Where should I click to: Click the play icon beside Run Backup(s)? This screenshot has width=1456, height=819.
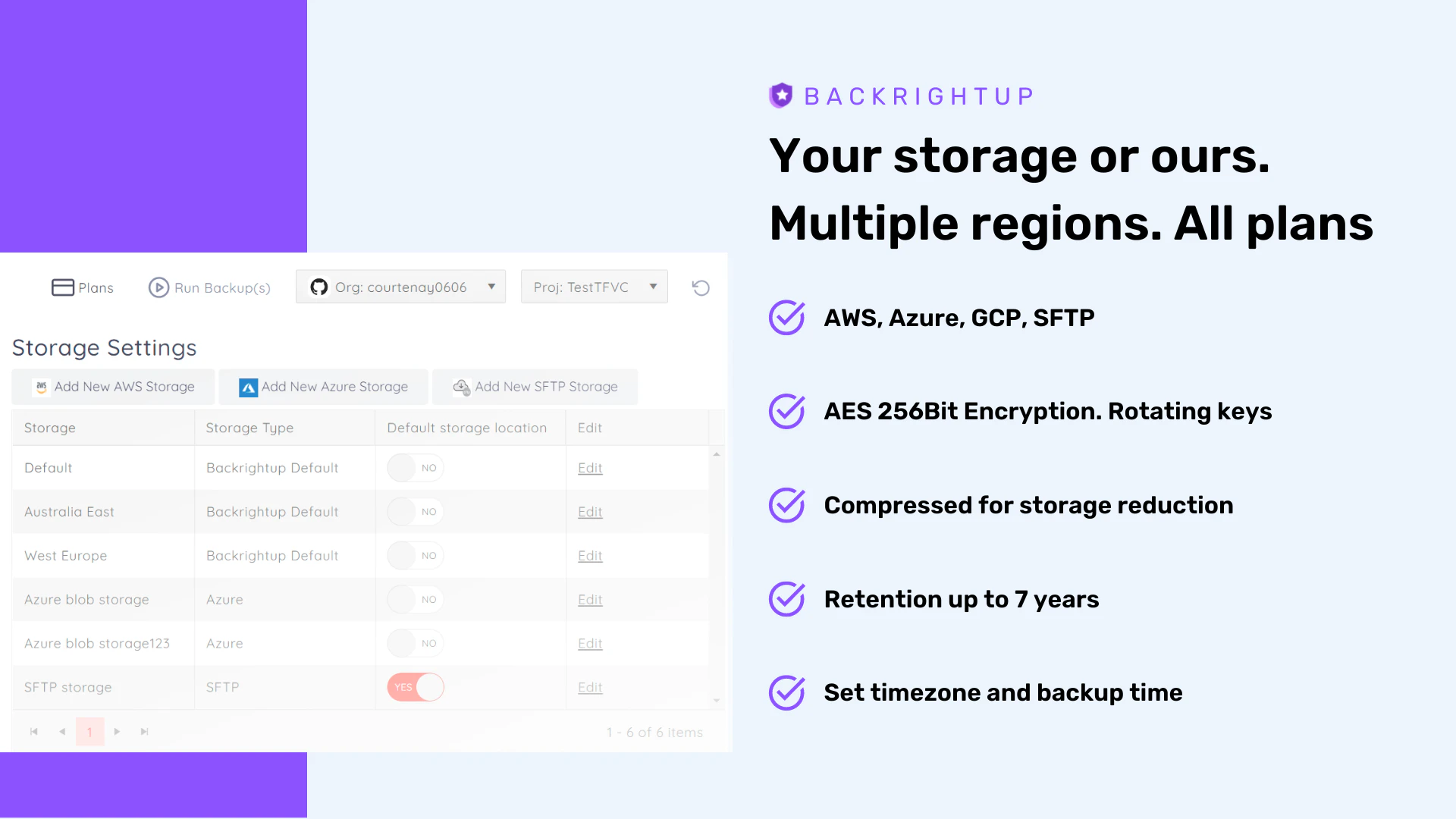click(158, 288)
